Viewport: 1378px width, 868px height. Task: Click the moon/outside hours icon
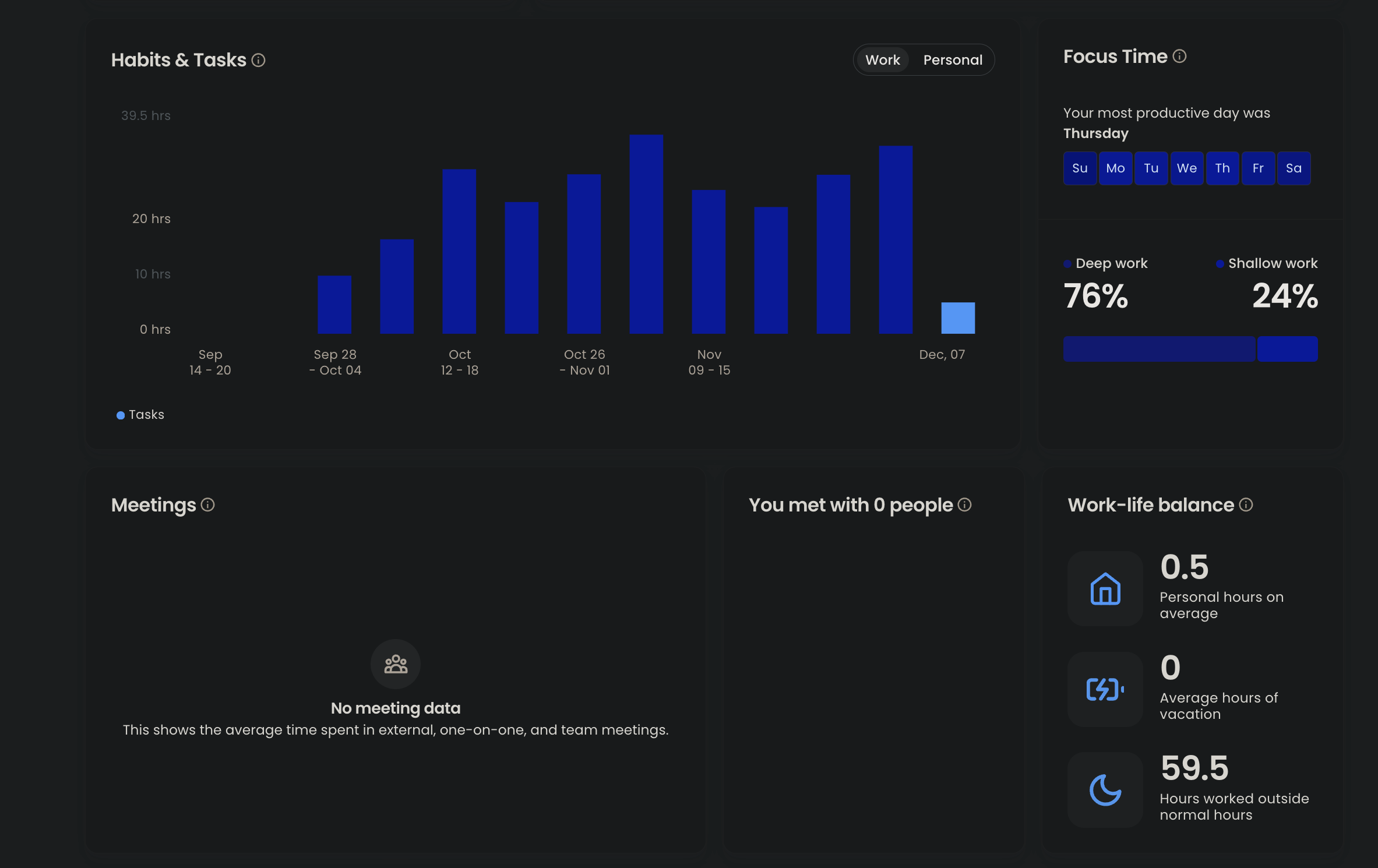[1105, 789]
